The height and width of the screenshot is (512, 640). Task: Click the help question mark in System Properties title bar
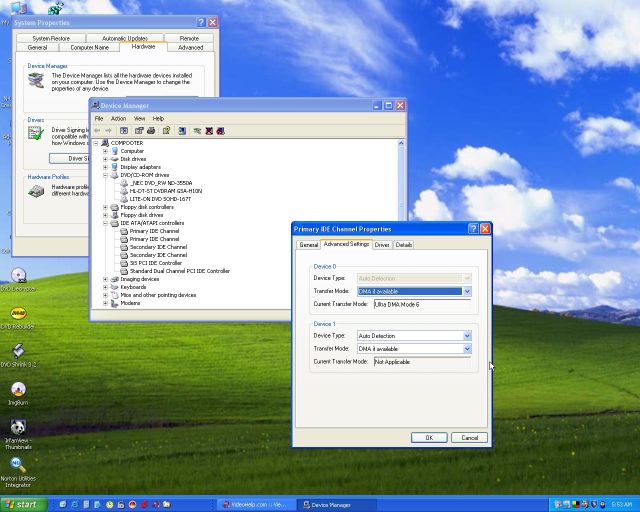pos(201,22)
